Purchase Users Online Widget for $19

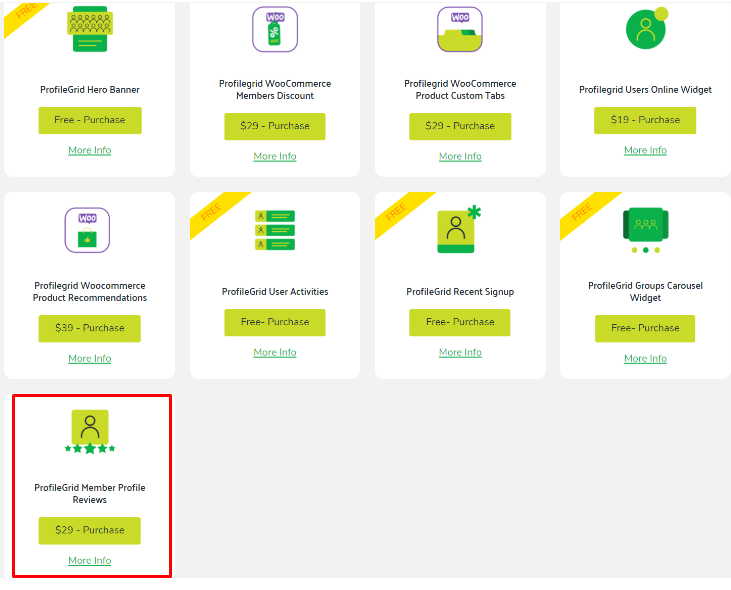[x=645, y=120]
